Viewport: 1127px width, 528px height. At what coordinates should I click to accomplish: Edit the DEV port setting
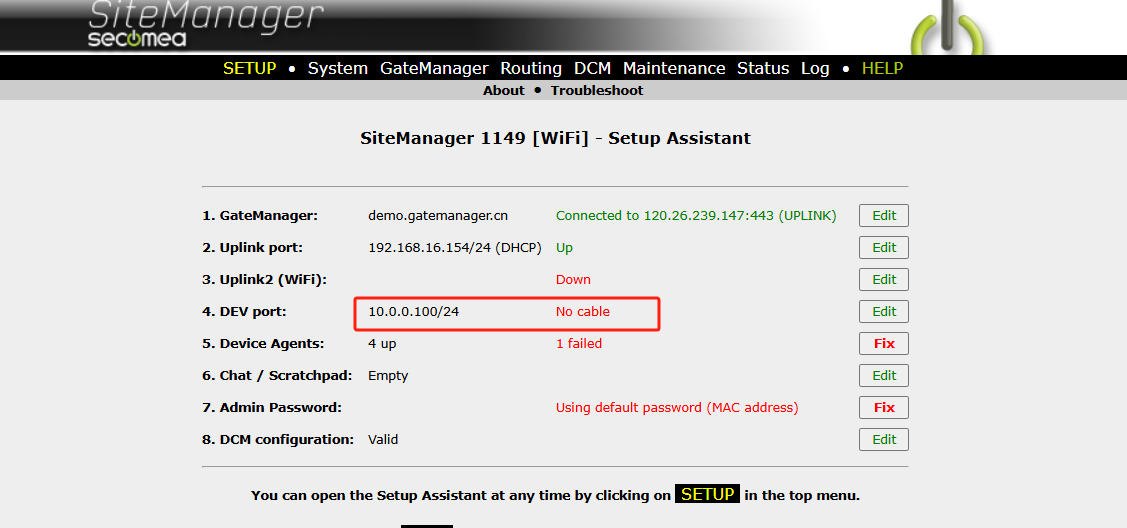pos(884,311)
